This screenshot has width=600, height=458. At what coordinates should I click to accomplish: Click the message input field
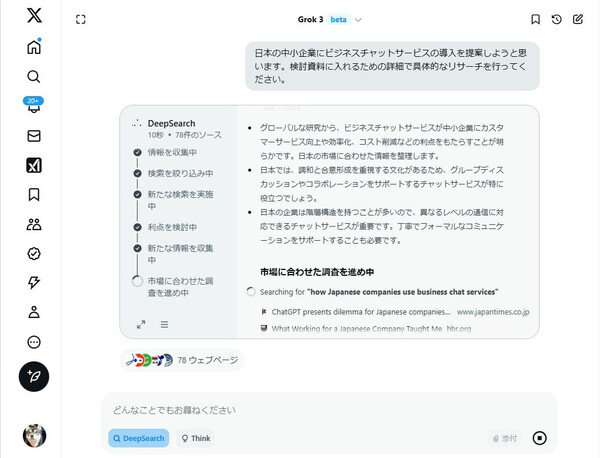click(329, 410)
